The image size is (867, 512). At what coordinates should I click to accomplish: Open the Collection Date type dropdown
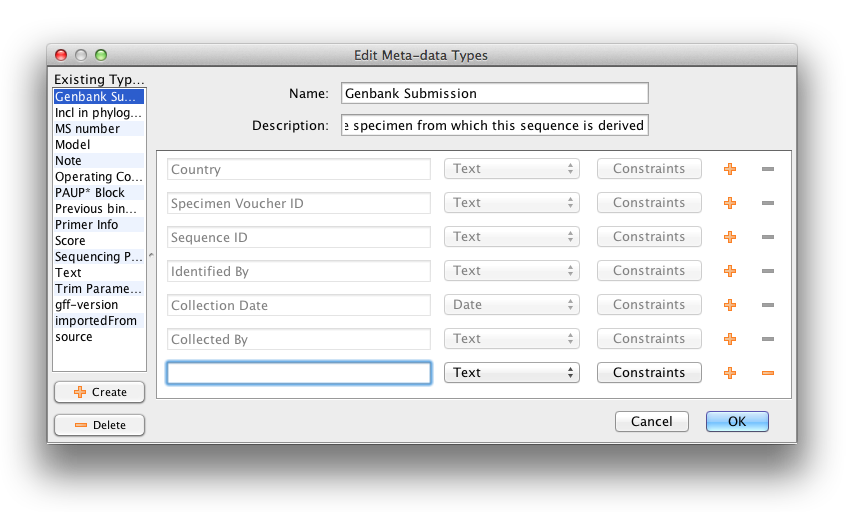click(x=512, y=305)
